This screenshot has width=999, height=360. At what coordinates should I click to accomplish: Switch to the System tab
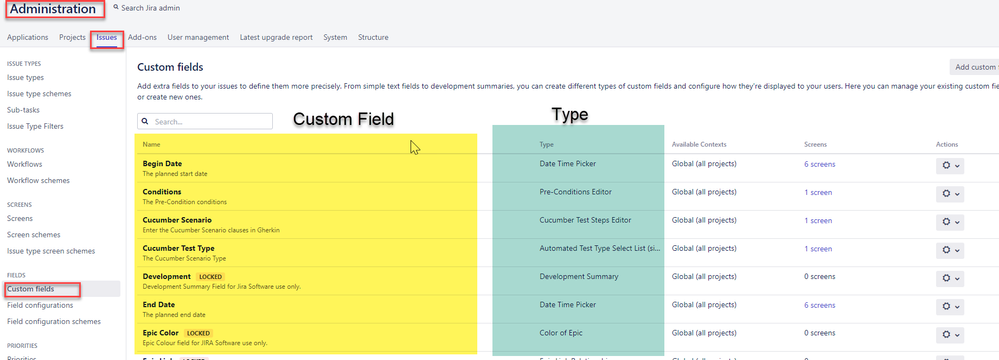335,38
